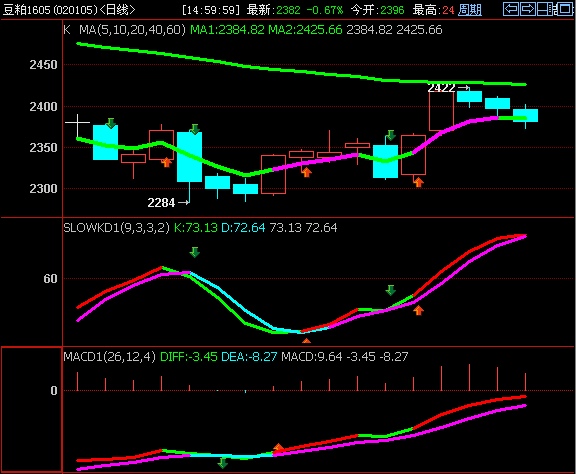Image resolution: width=576 pixels, height=474 pixels.
Task: Click the right arrow navigation icon
Action: [528, 9]
